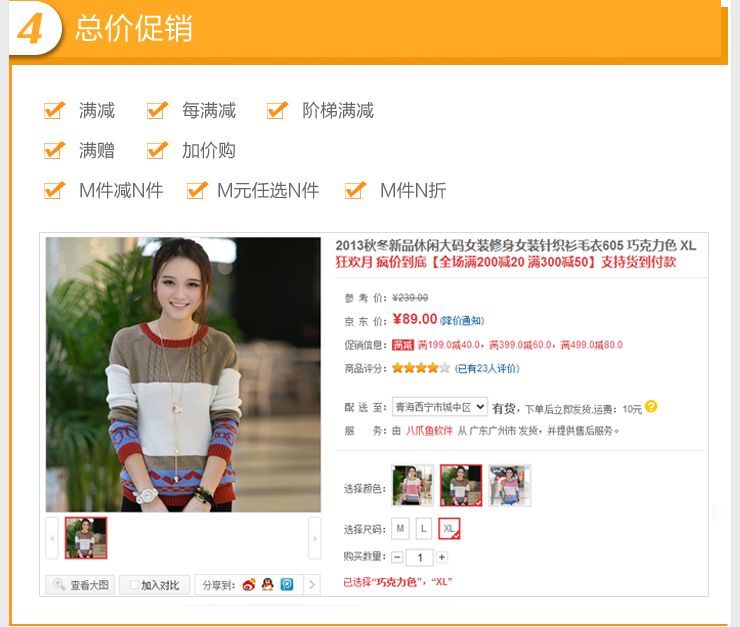This screenshot has height=627, width=740.
Task: Open the 已有23人评价 reviews link
Action: tap(487, 368)
